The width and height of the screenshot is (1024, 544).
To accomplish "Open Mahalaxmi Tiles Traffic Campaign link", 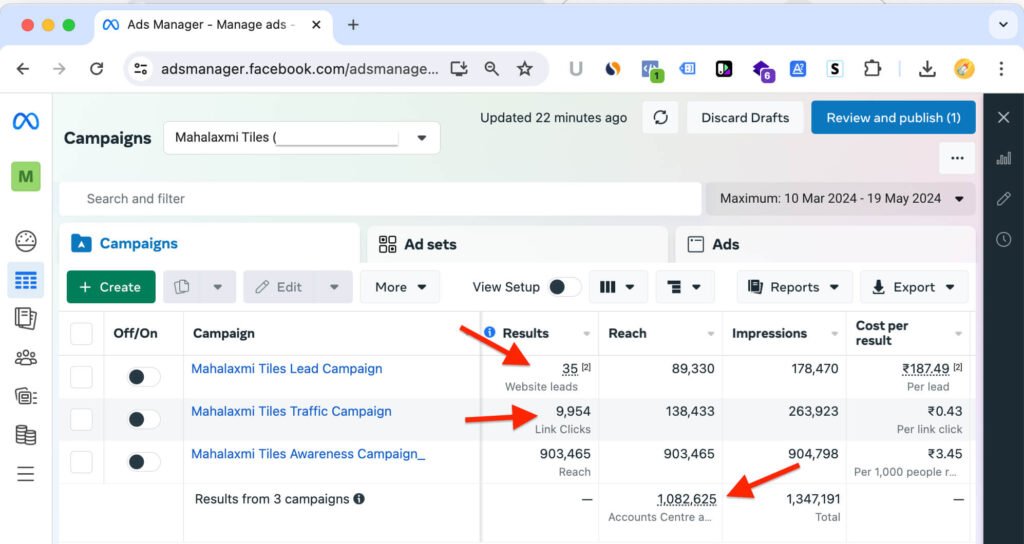I will point(291,411).
